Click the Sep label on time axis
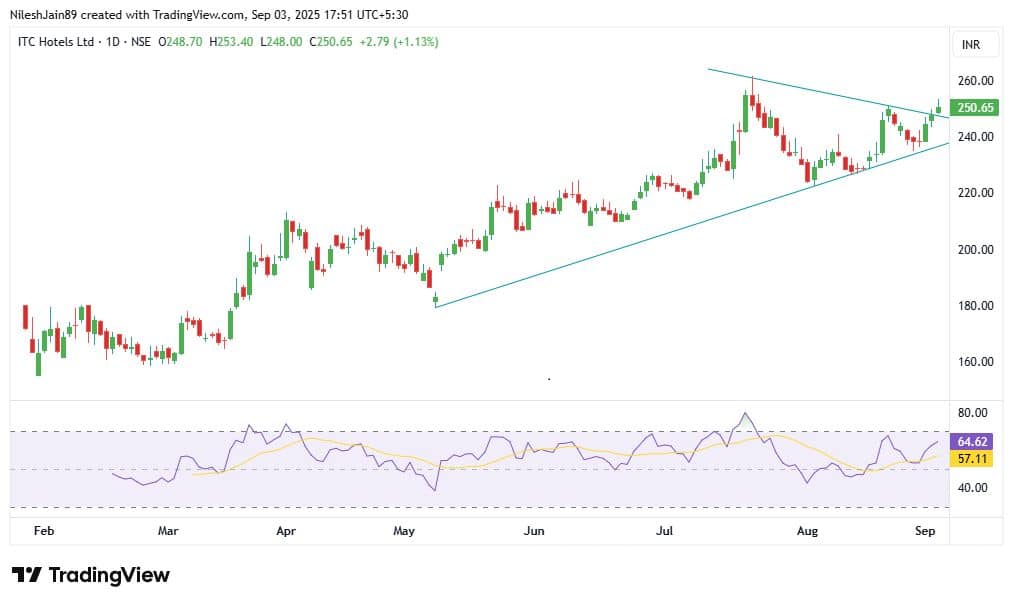The height and width of the screenshot is (605, 1013). 925,531
